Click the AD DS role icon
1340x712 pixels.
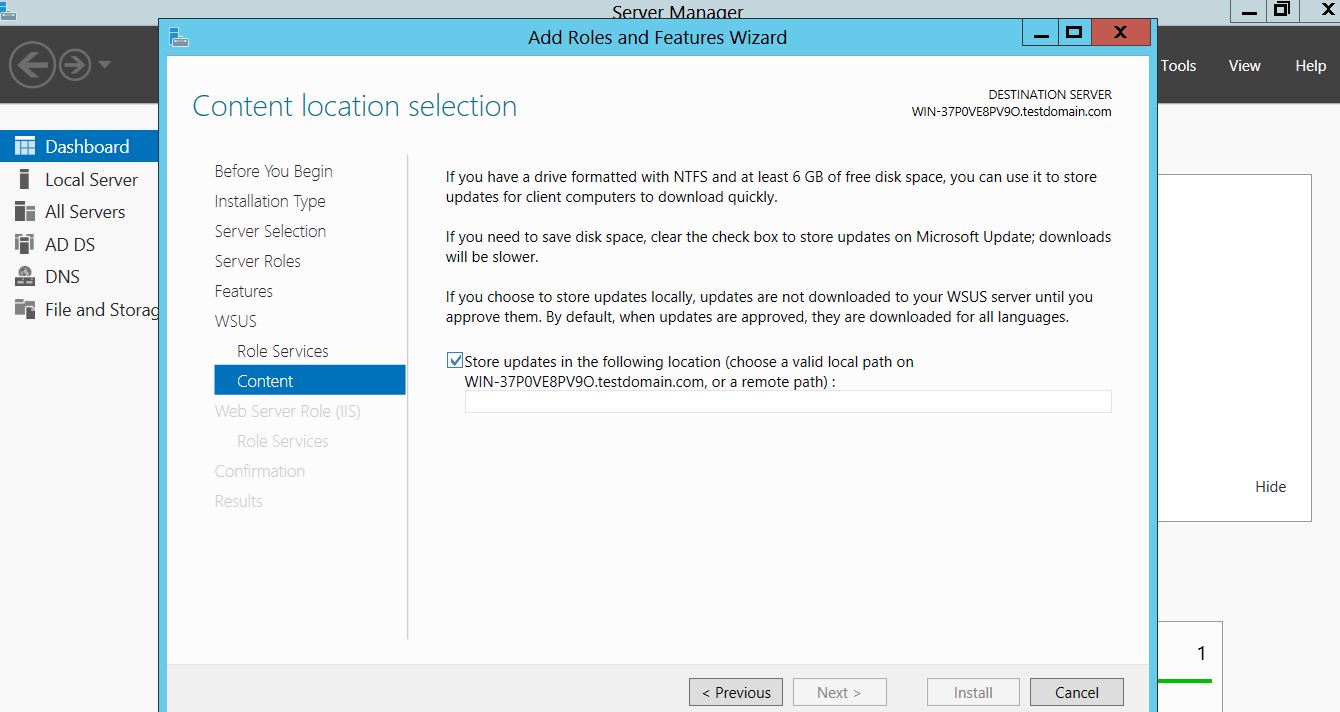coord(25,244)
